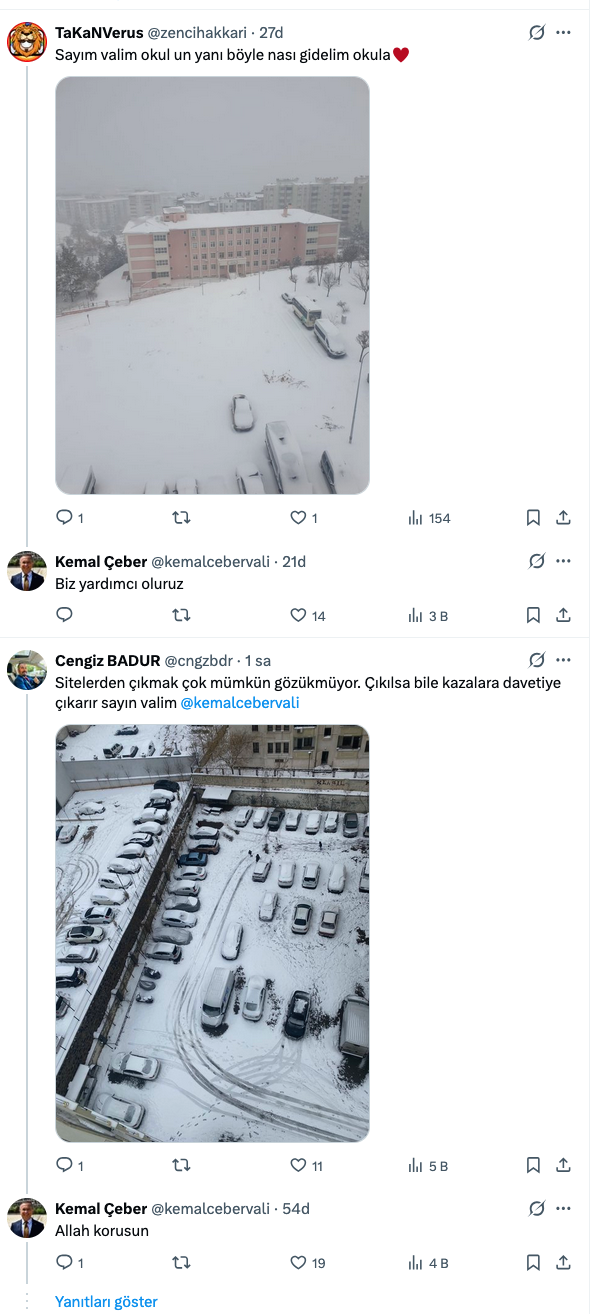Reply to TaKaNVerus's school snow tweet
Screen dimensions: 606x1314
point(64,518)
